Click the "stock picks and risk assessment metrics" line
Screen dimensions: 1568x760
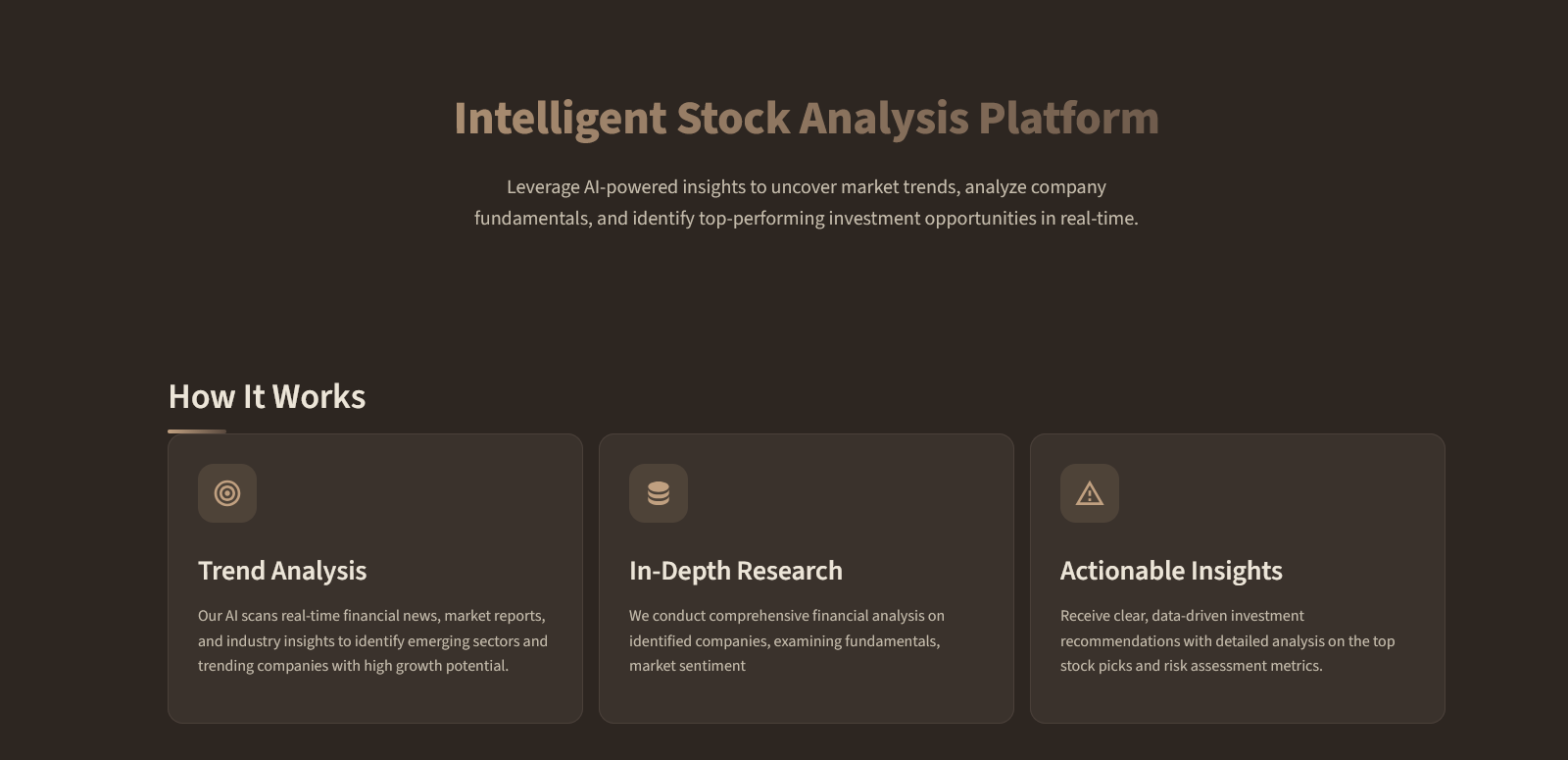[1191, 666]
